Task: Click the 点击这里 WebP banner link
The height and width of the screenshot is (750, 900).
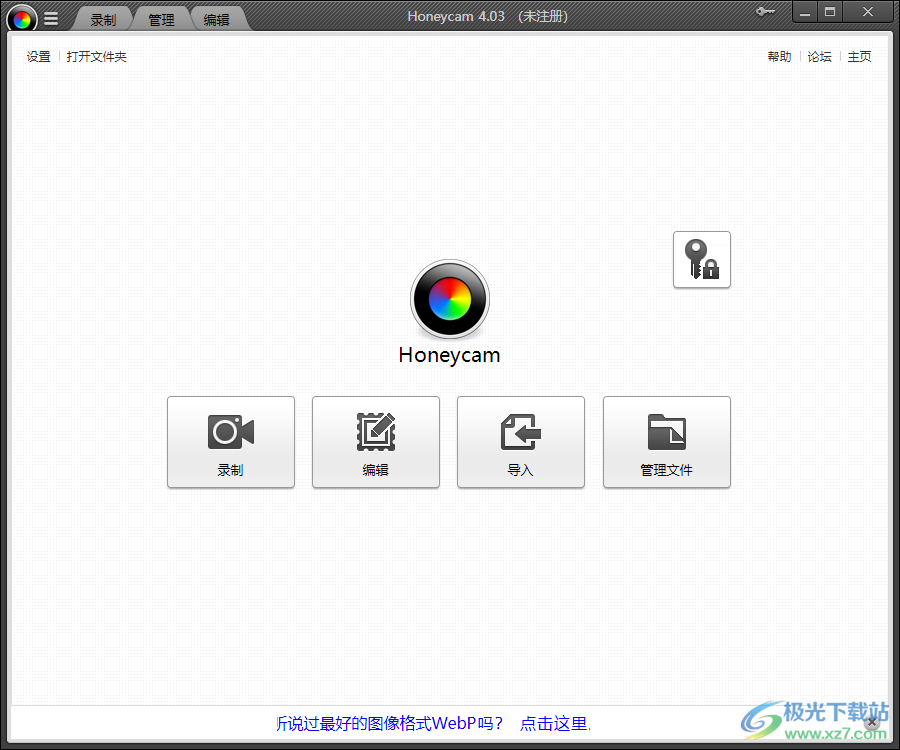Action: coord(554,723)
